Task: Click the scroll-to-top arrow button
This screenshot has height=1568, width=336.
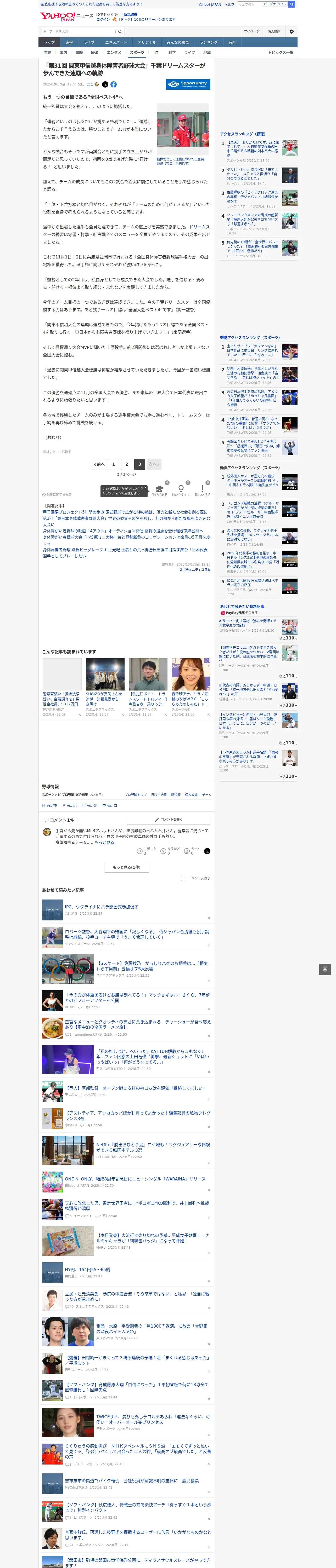Action: (325, 969)
